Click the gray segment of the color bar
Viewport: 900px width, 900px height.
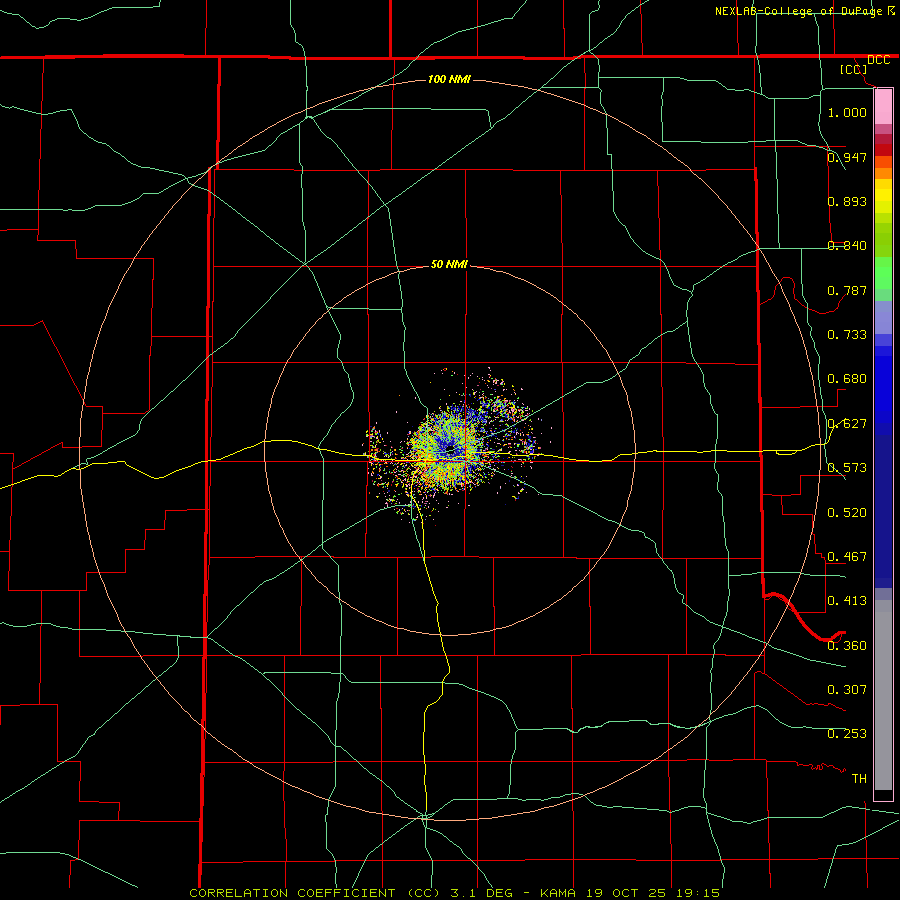click(883, 695)
